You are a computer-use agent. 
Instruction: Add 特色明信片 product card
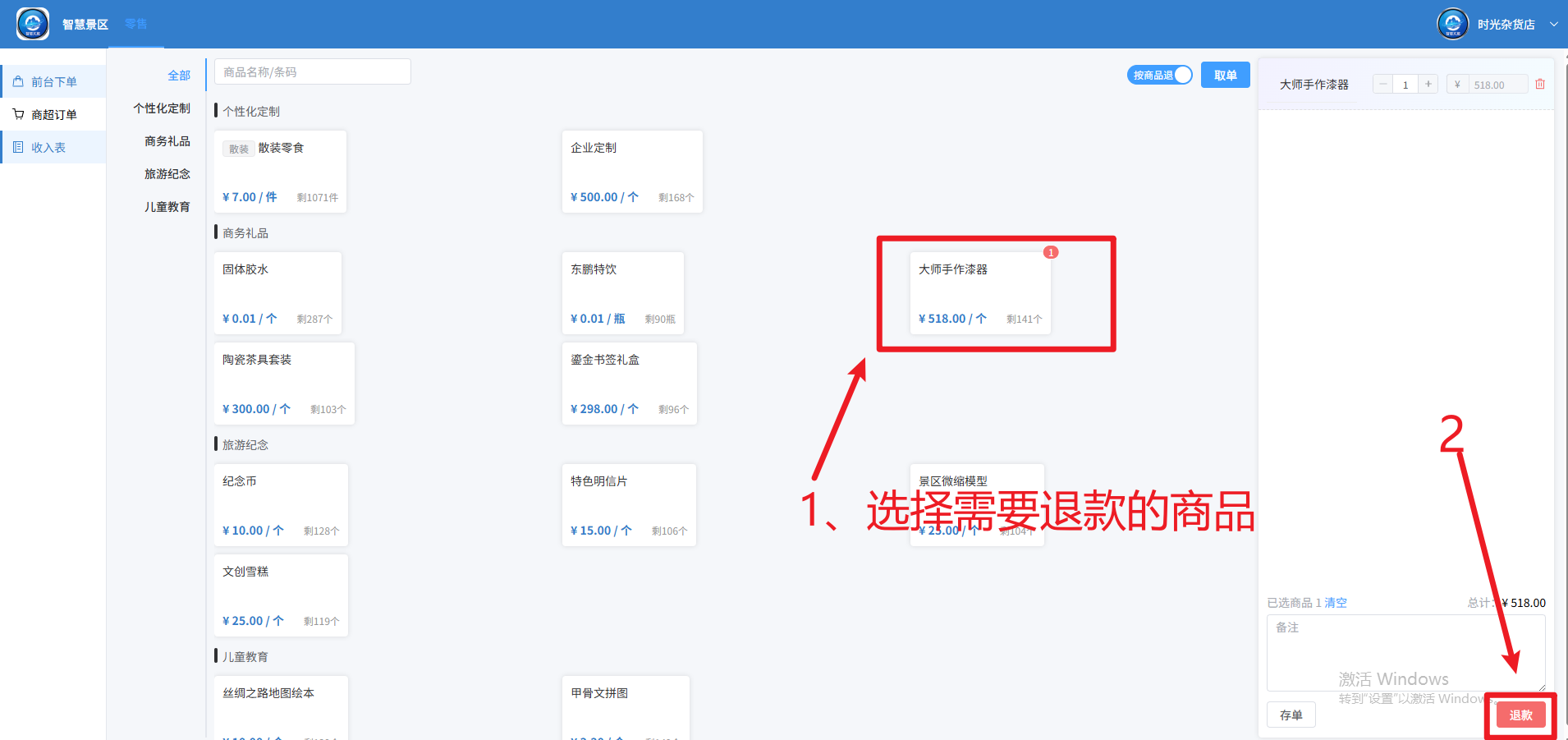[x=629, y=505]
